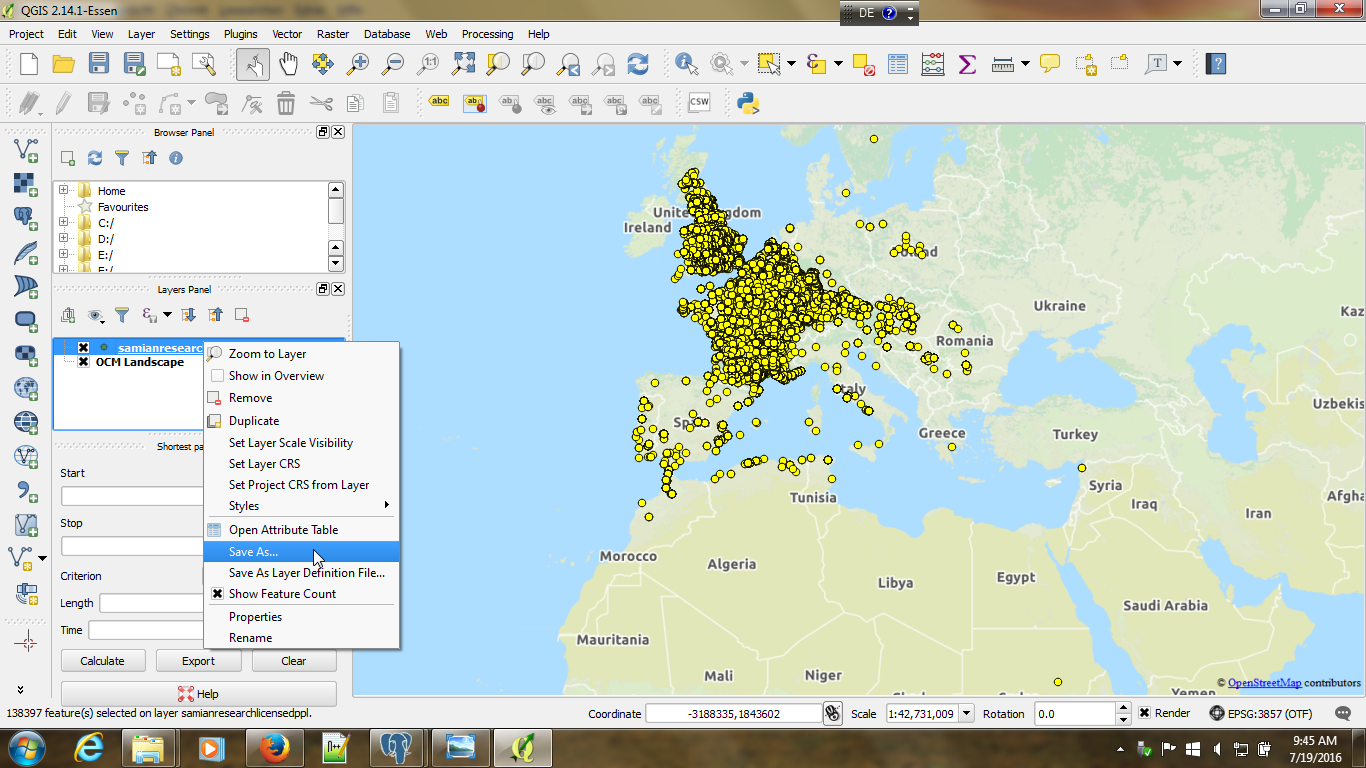Select Zoom to Layer menu entry
The width and height of the screenshot is (1366, 768).
[x=301, y=354]
